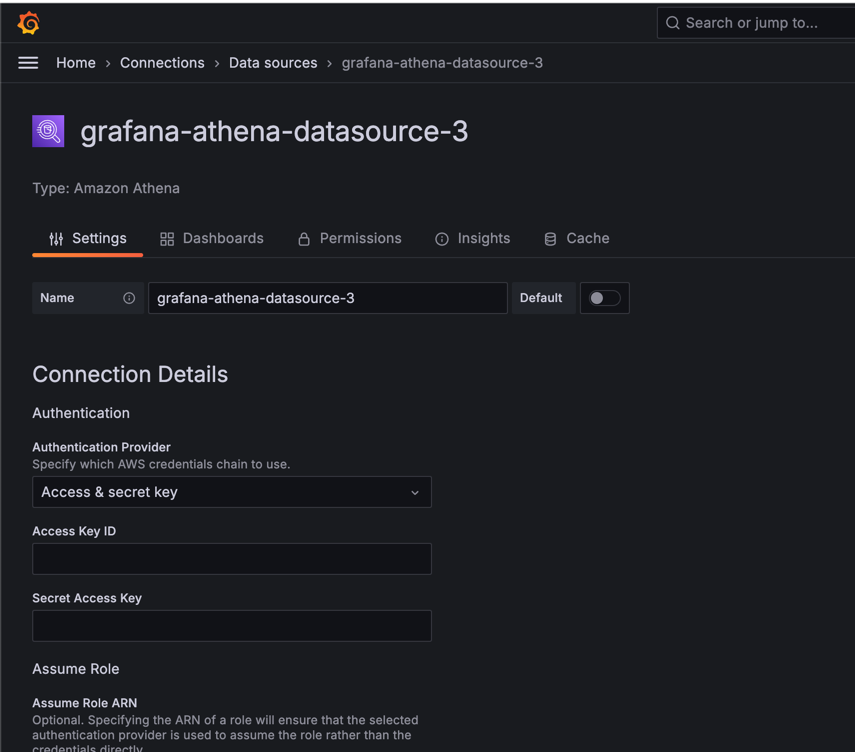This screenshot has height=752, width=855.
Task: Click the chevron on Access & secret key
Action: (415, 492)
